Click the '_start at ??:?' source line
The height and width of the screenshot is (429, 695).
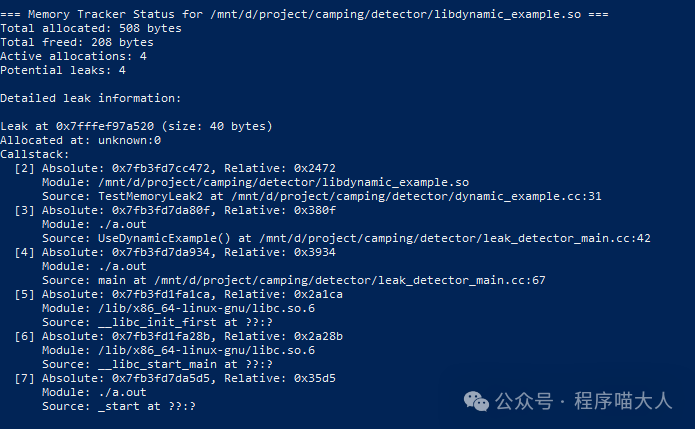pyautogui.click(x=118, y=407)
